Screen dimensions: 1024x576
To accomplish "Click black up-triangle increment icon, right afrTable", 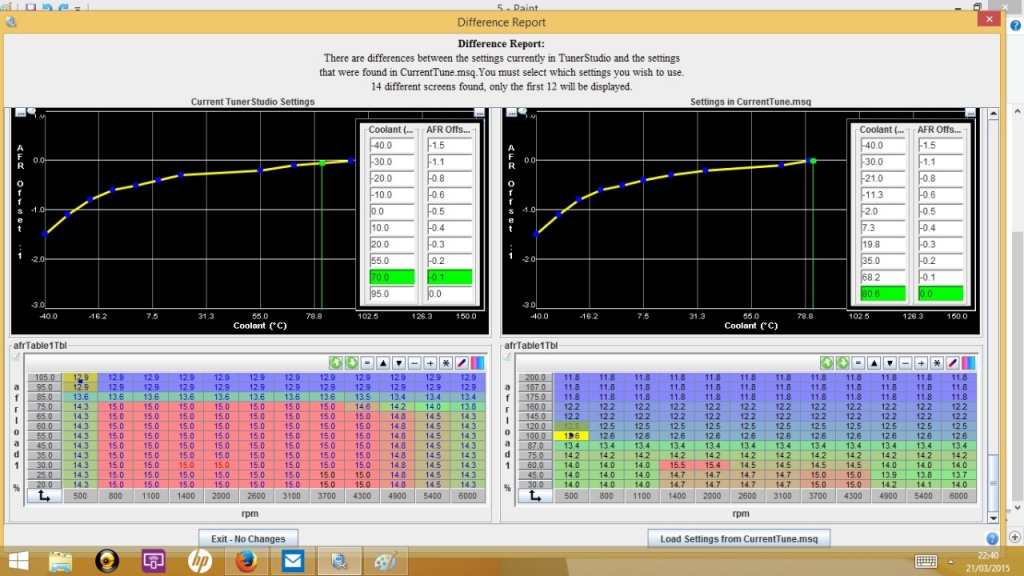I will (x=874, y=363).
